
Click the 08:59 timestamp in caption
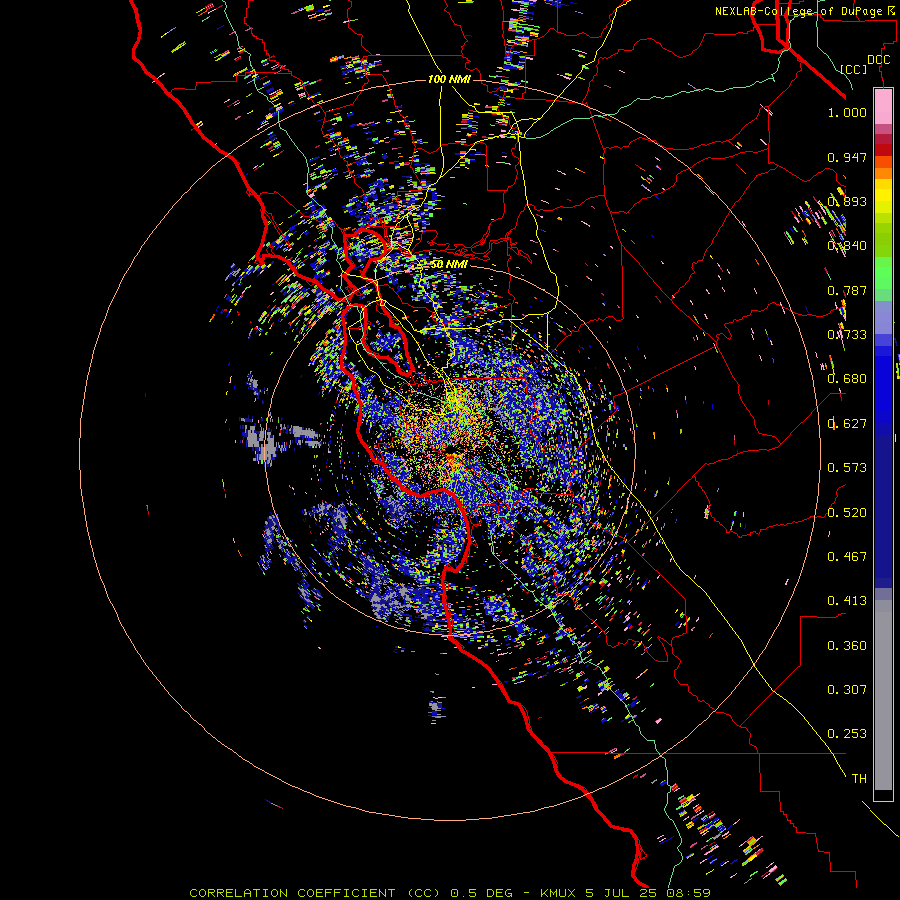688,893
